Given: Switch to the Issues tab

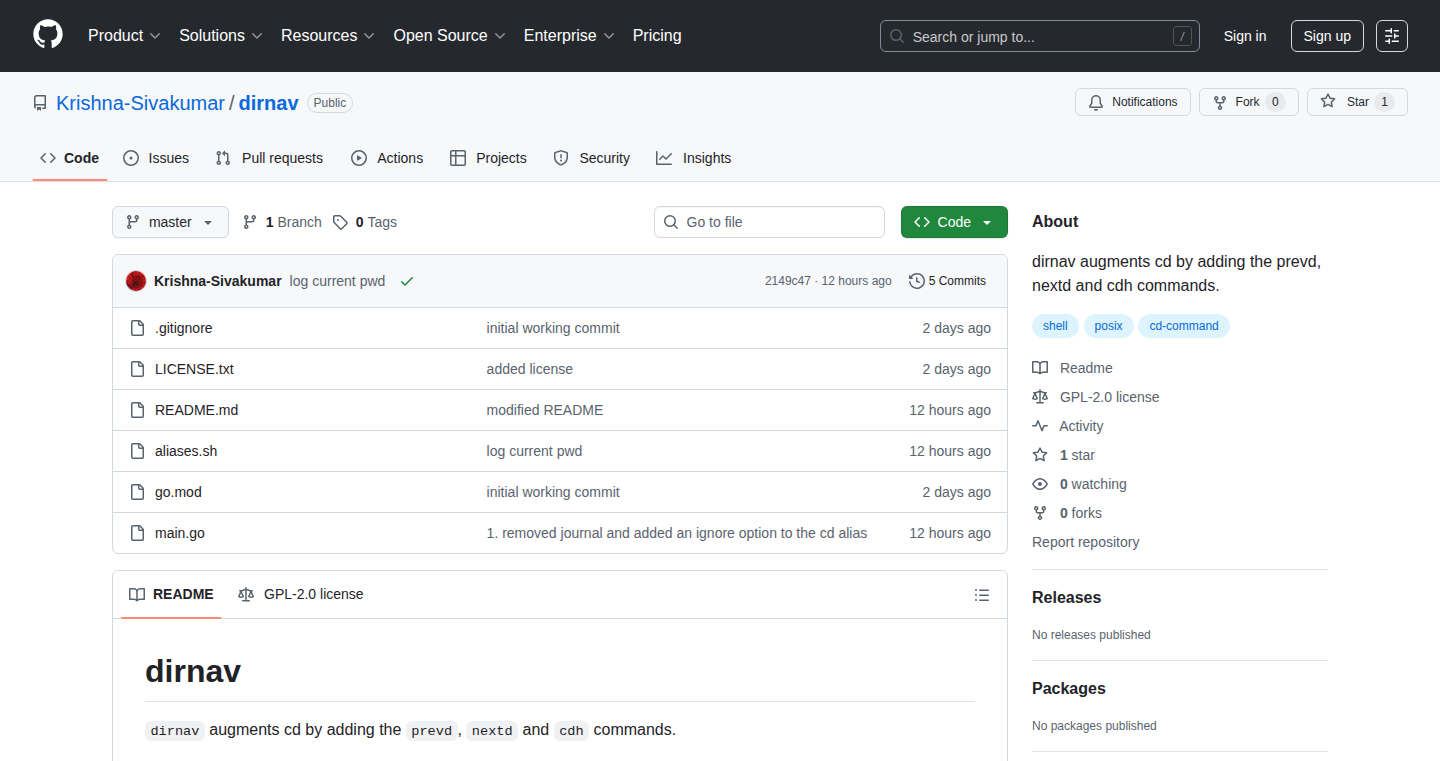Looking at the screenshot, I should tap(156, 158).
